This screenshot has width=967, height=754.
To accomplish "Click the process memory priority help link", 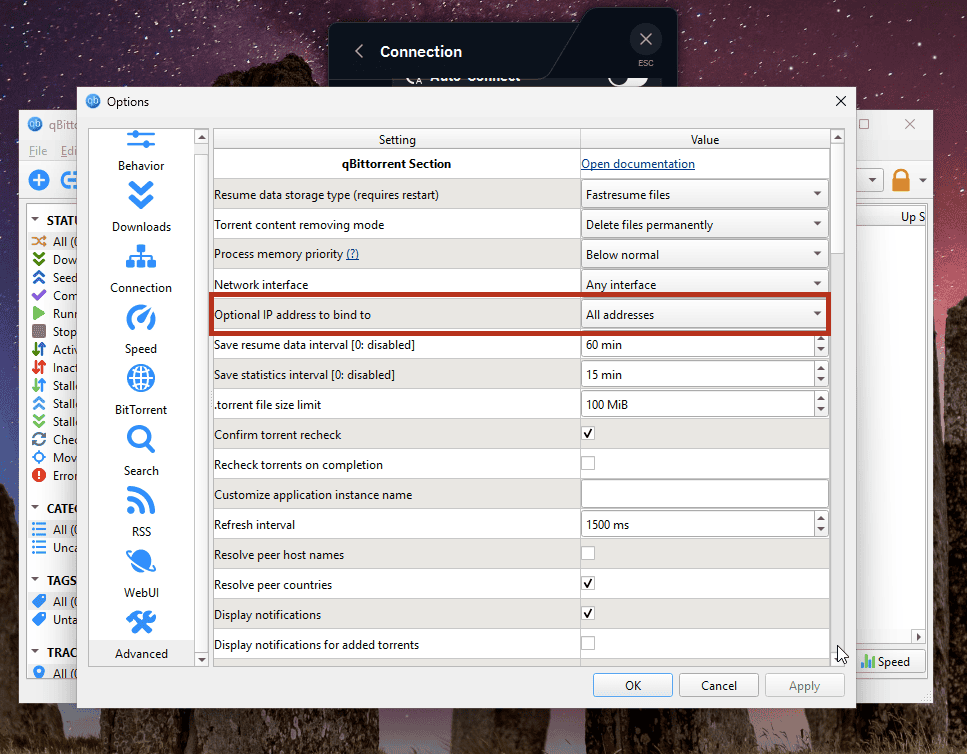I will (352, 254).
